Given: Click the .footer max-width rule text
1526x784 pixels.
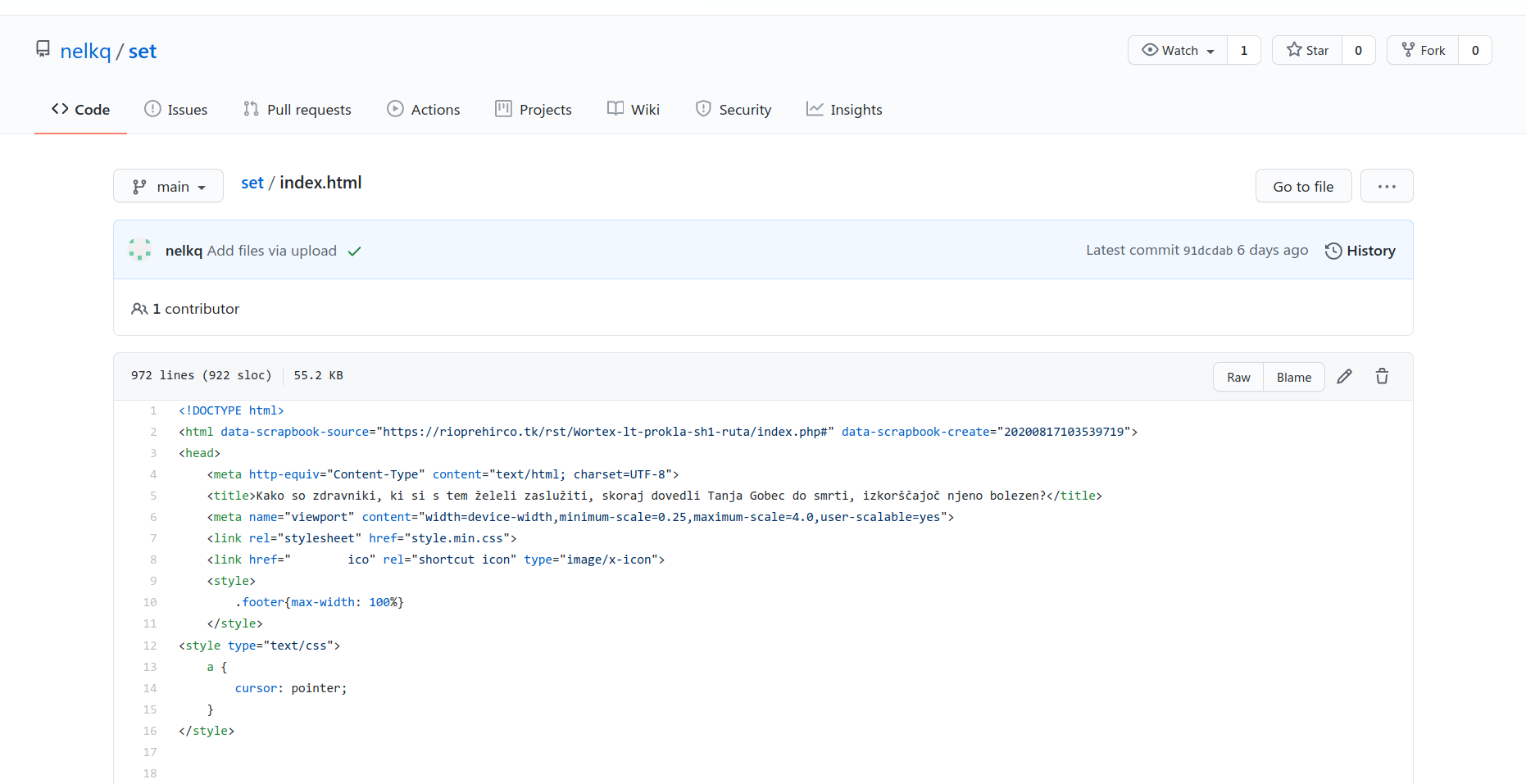Looking at the screenshot, I should point(320,602).
